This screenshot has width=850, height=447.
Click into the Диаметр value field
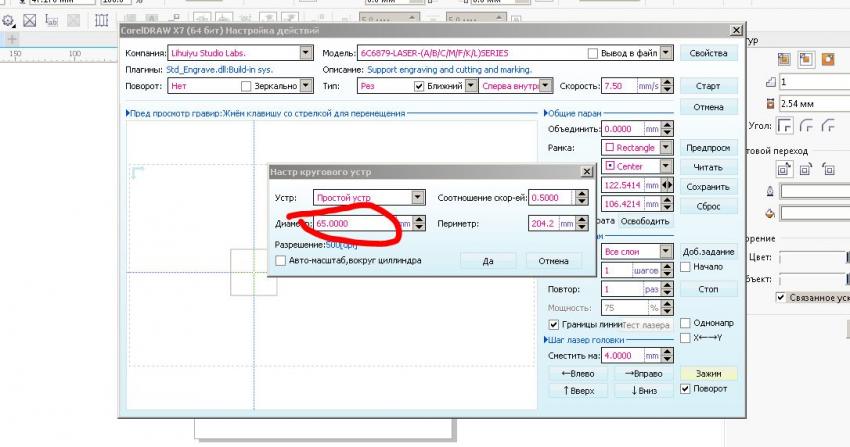[354, 224]
